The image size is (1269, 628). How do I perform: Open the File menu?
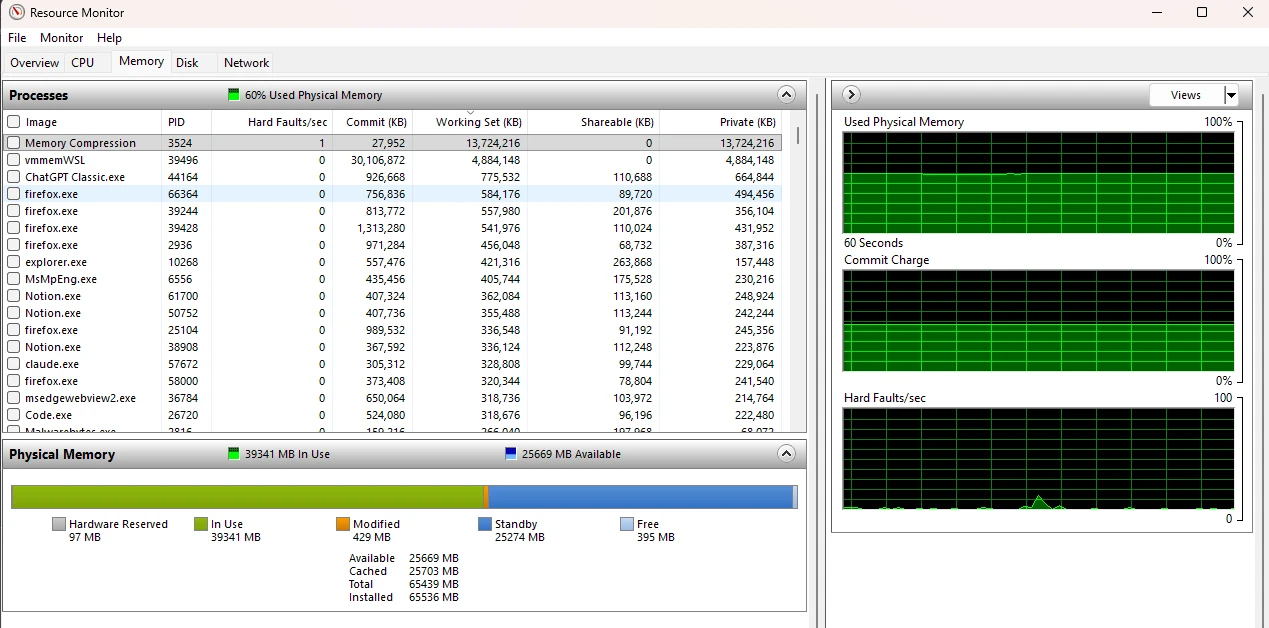pos(17,38)
